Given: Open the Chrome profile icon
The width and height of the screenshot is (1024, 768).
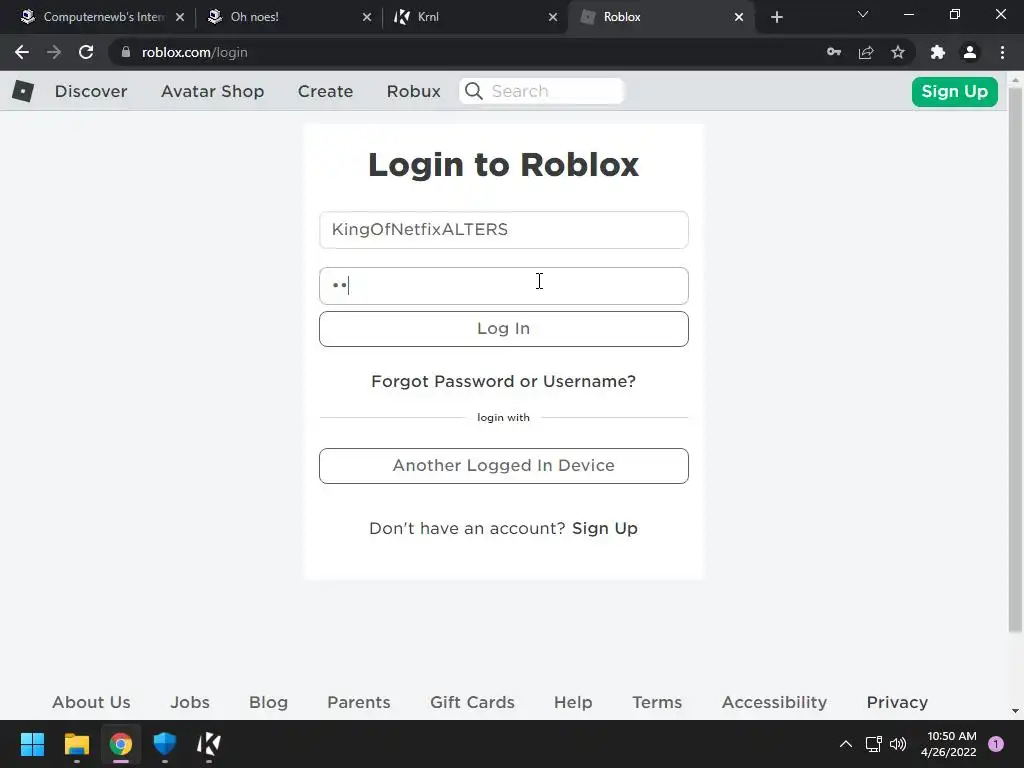Looking at the screenshot, I should point(970,52).
